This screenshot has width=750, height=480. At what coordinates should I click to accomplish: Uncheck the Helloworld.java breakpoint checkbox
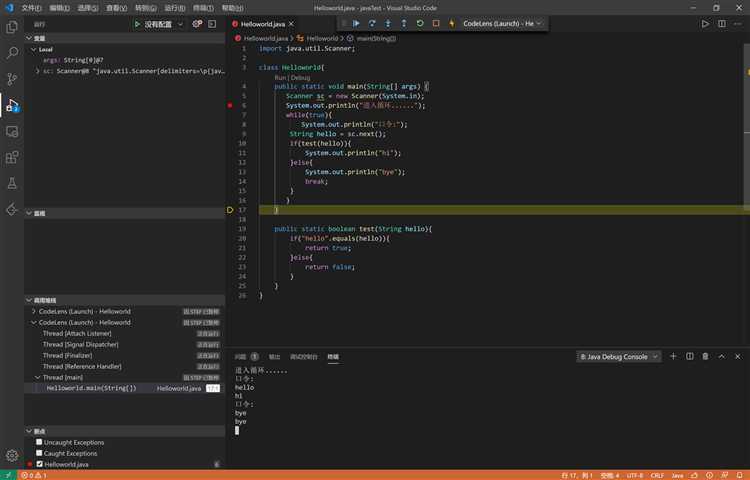coord(39,464)
